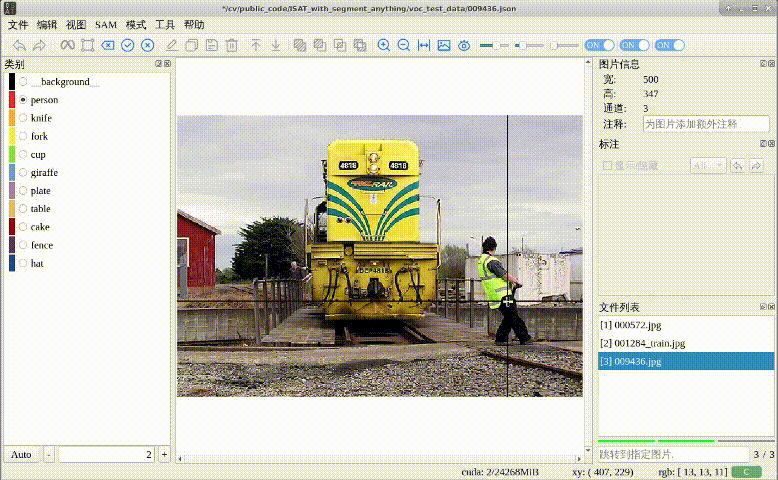Float the 类别 panel via its undock icon
Viewport: 778px width, 480px height.
159,64
